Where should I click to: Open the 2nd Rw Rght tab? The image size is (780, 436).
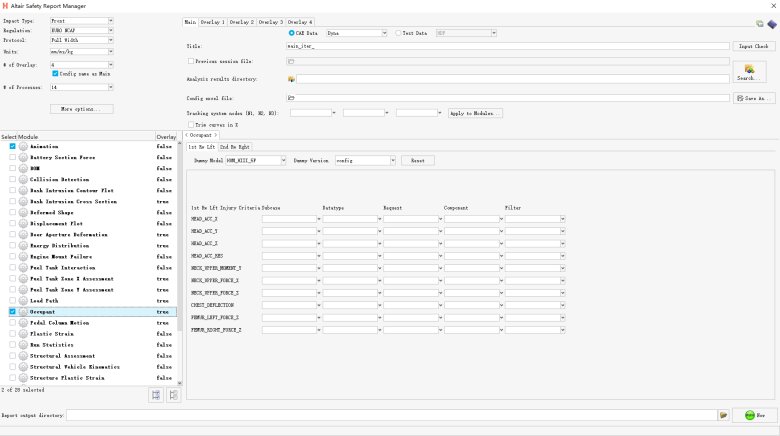(234, 147)
